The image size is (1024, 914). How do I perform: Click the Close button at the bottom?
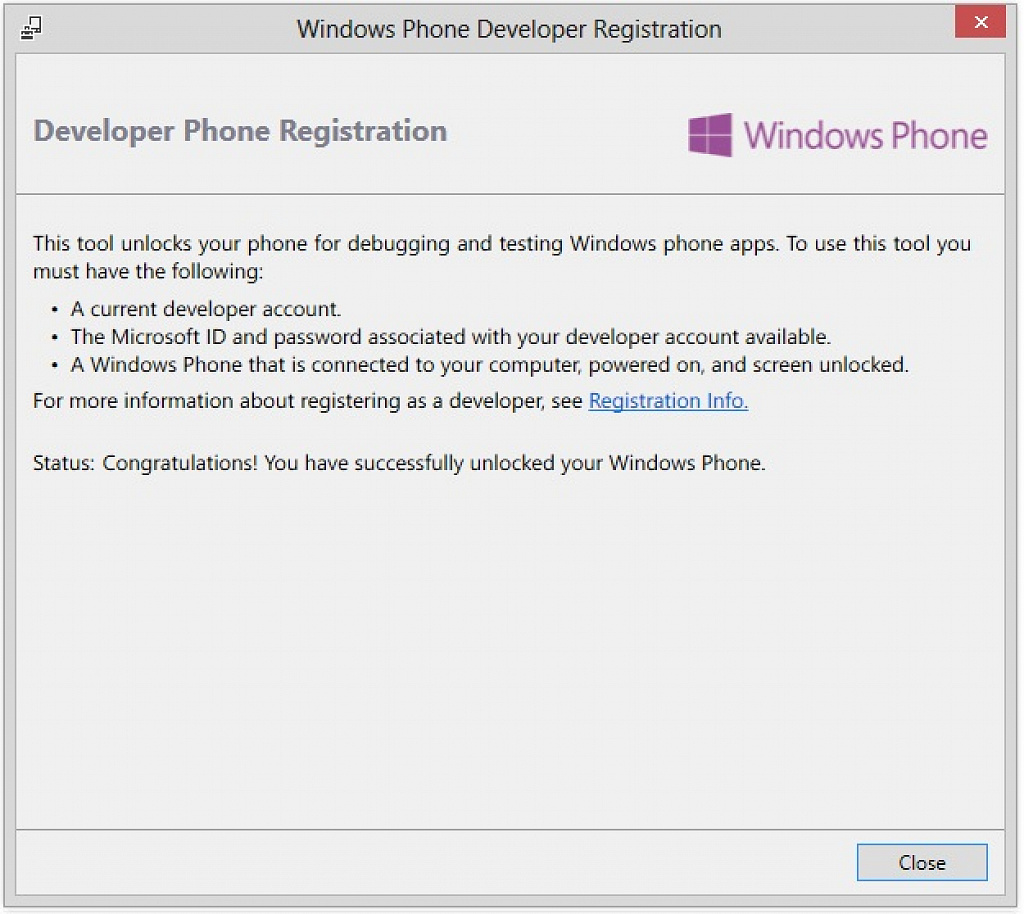921,862
